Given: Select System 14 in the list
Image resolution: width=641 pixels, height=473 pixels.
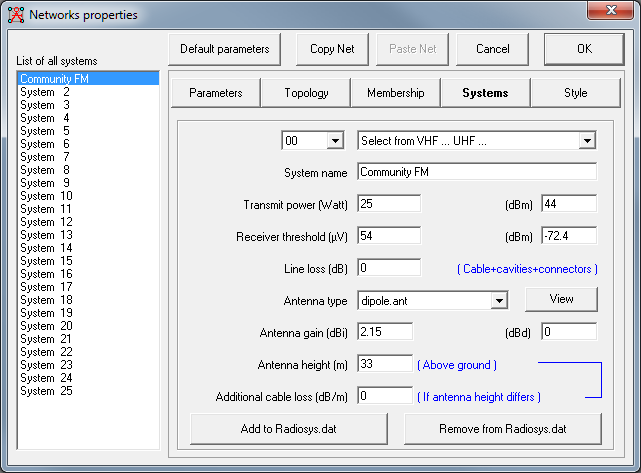Looking at the screenshot, I should [88, 248].
